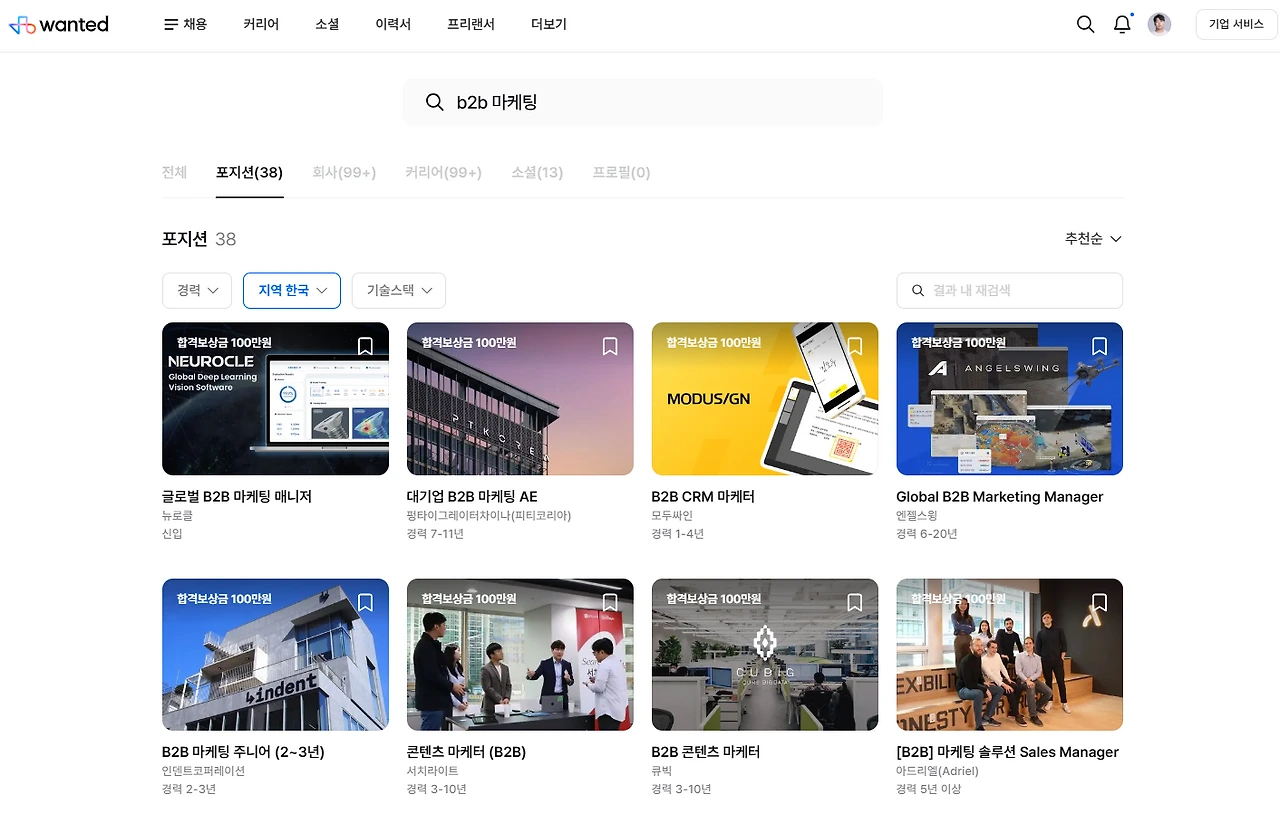Expand the 기술스택 filter dropdown
This screenshot has height=814, width=1280.
click(399, 290)
